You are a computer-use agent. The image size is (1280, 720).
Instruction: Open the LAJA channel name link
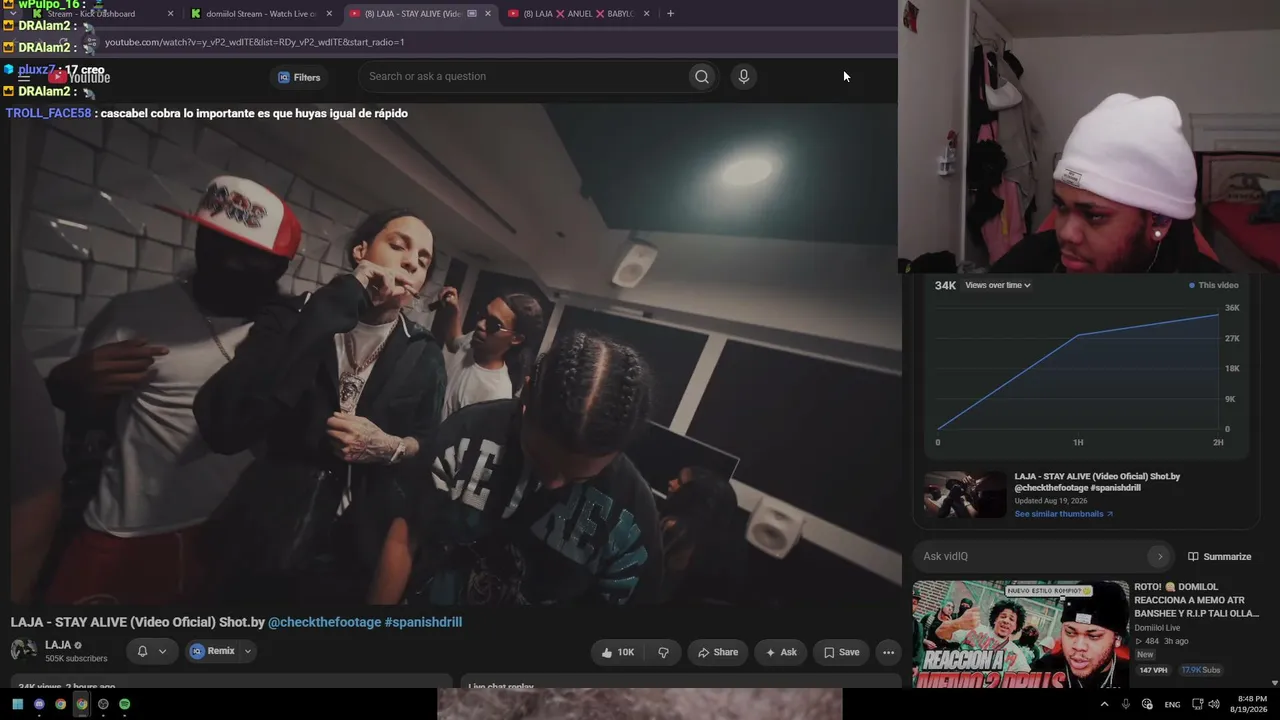point(58,645)
